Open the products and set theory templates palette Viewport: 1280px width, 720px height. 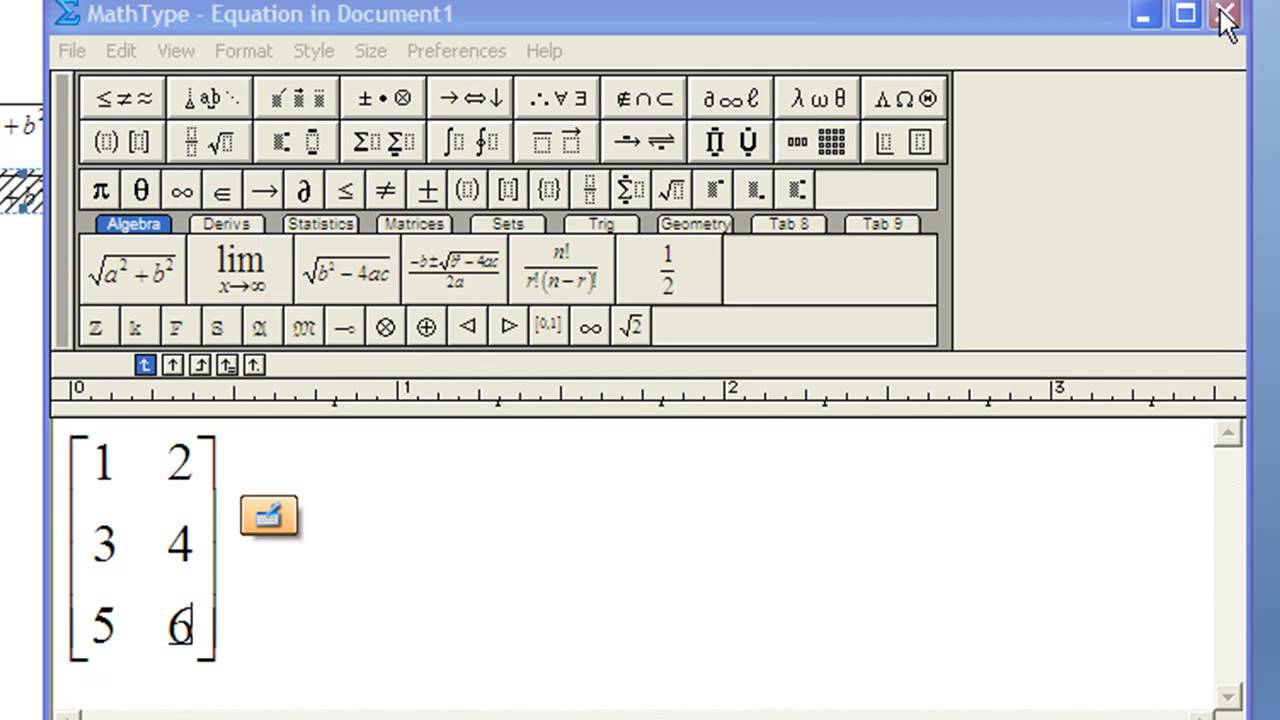pos(732,142)
